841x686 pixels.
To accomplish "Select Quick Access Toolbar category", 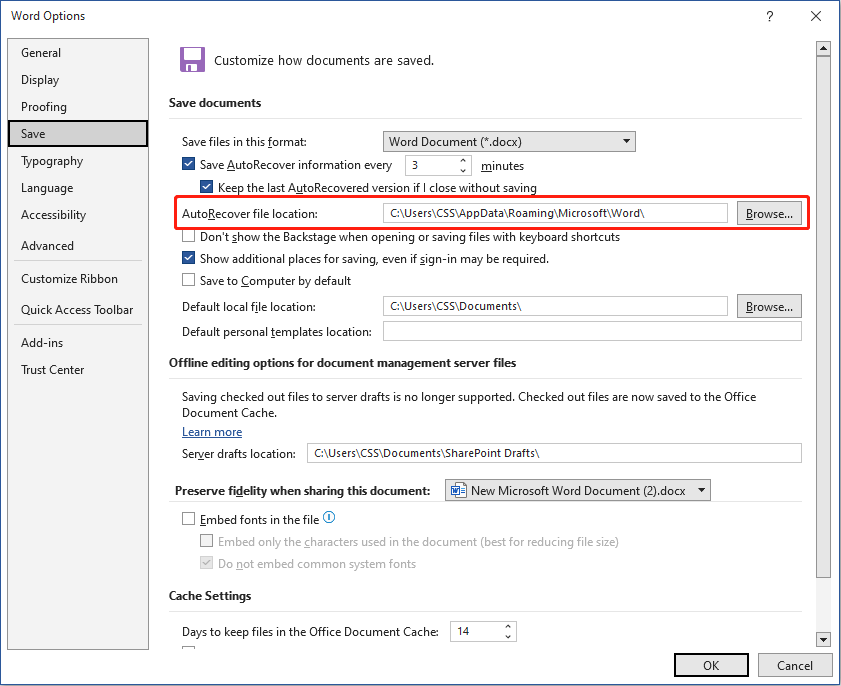I will coord(78,310).
